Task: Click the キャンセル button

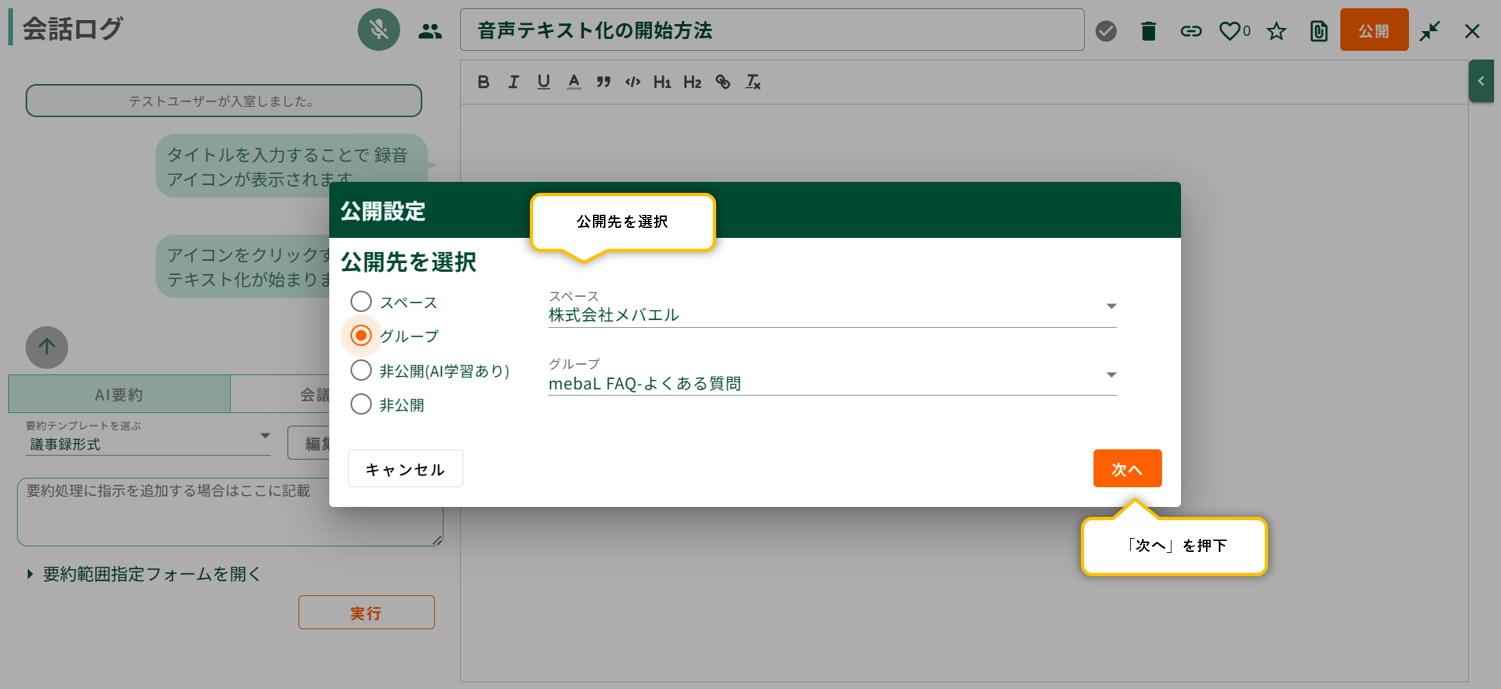Action: 405,469
